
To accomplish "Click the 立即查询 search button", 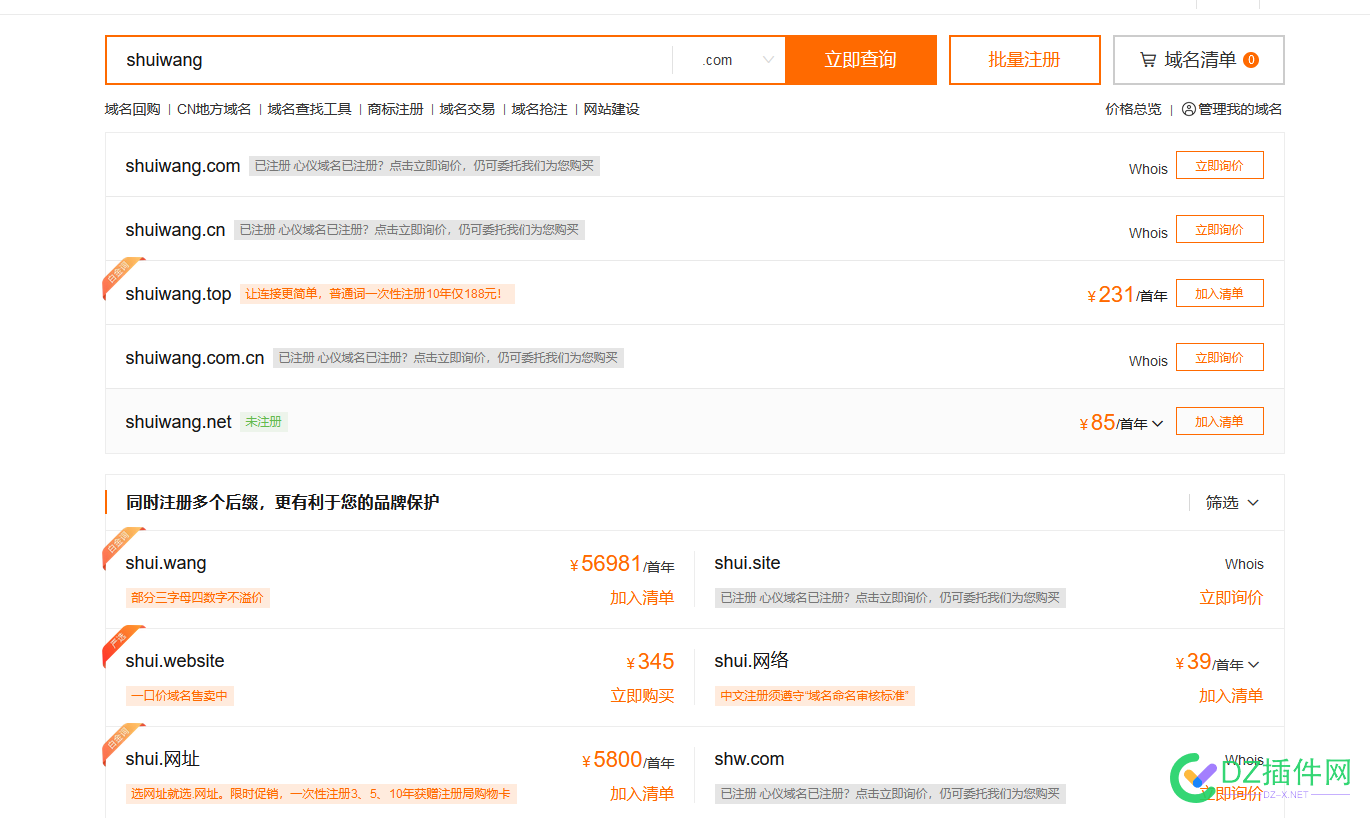I will click(x=860, y=60).
